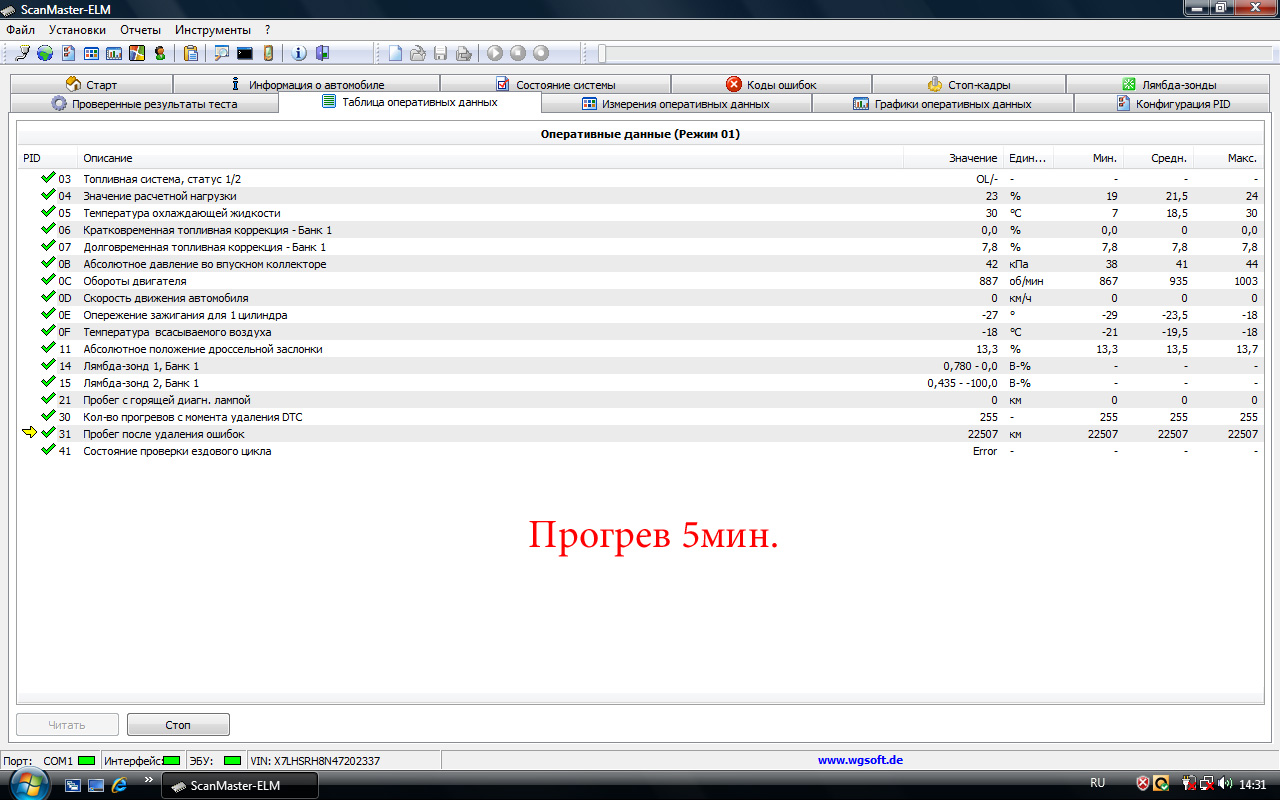The image size is (1280, 800).
Task: Open the Стоп-кадры tab
Action: [x=968, y=85]
